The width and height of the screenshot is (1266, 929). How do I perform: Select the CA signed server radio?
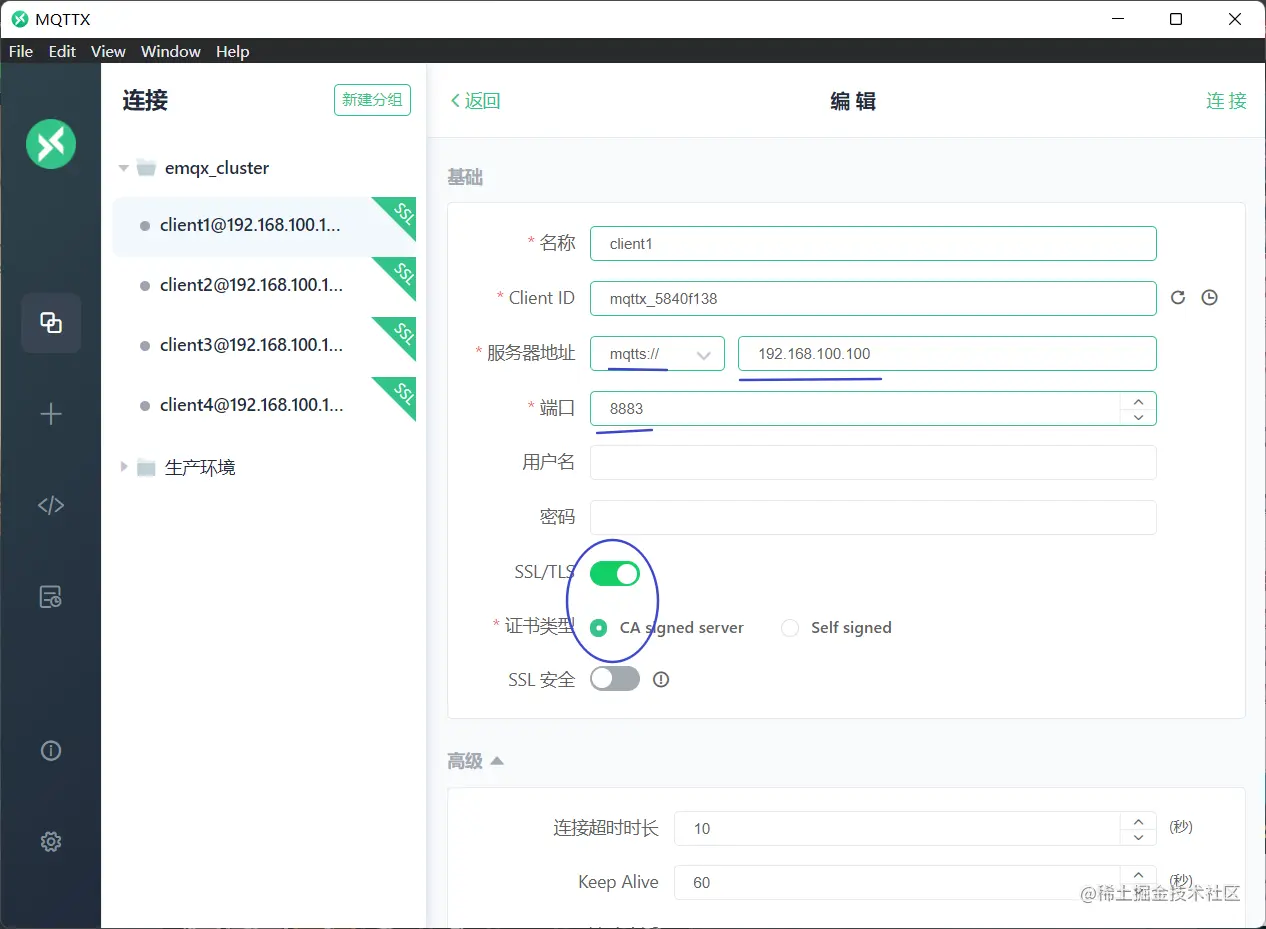[x=599, y=628]
